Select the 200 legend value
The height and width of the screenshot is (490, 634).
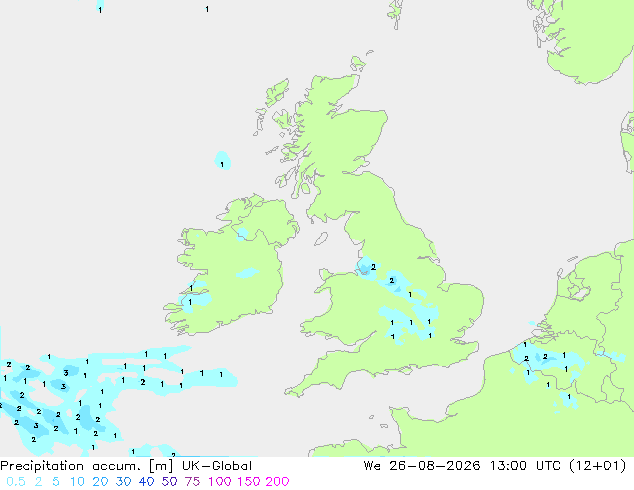point(277,482)
